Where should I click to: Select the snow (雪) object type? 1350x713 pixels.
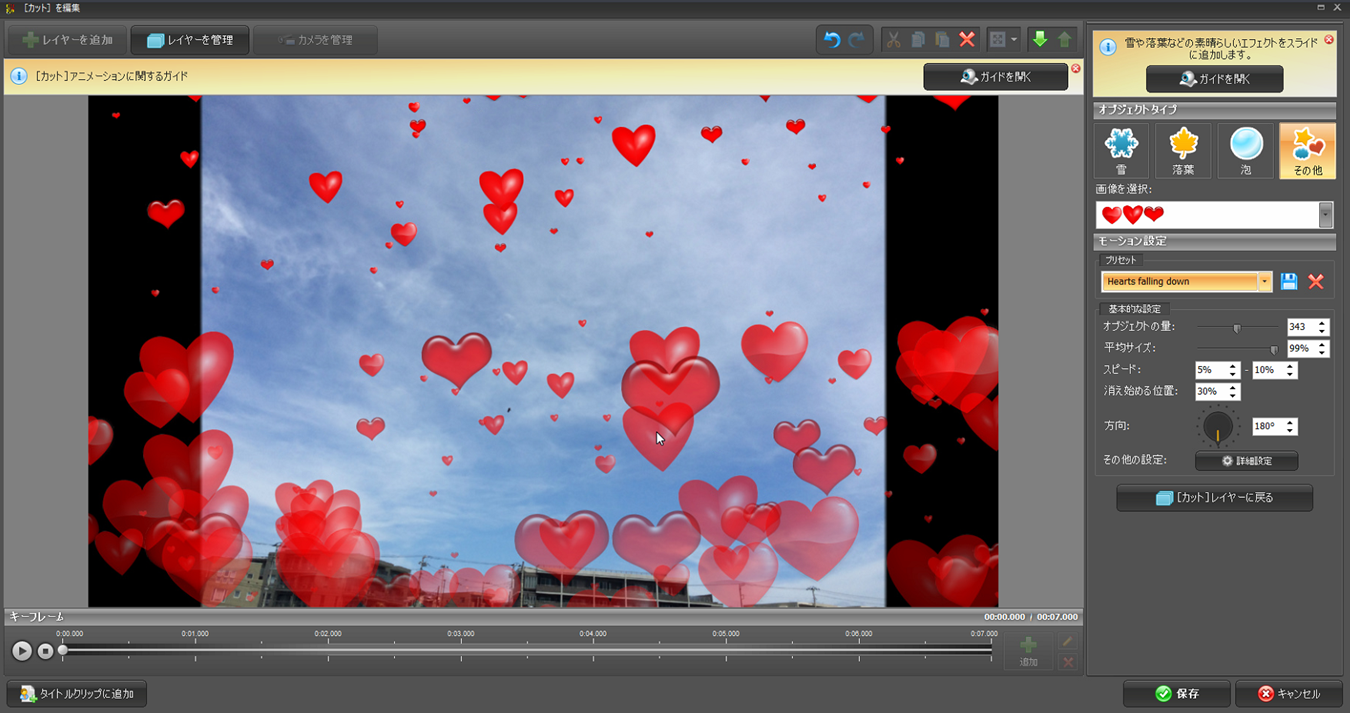1121,151
